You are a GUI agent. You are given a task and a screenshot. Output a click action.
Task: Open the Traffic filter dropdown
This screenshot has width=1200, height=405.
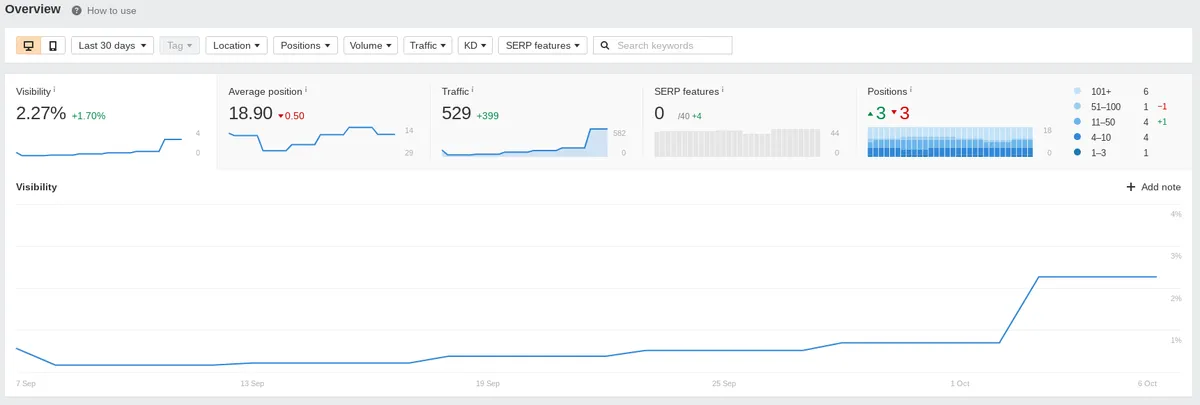point(428,45)
